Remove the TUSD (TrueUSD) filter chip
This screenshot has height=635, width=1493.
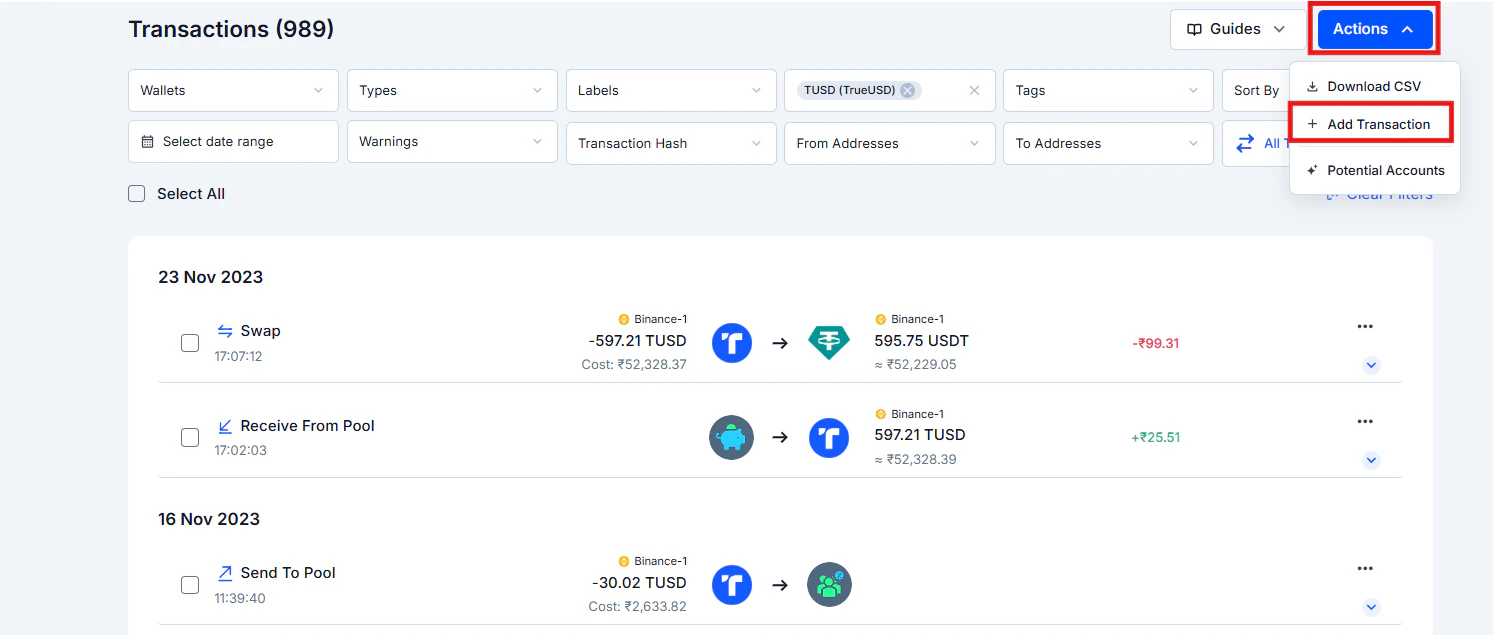click(x=907, y=90)
